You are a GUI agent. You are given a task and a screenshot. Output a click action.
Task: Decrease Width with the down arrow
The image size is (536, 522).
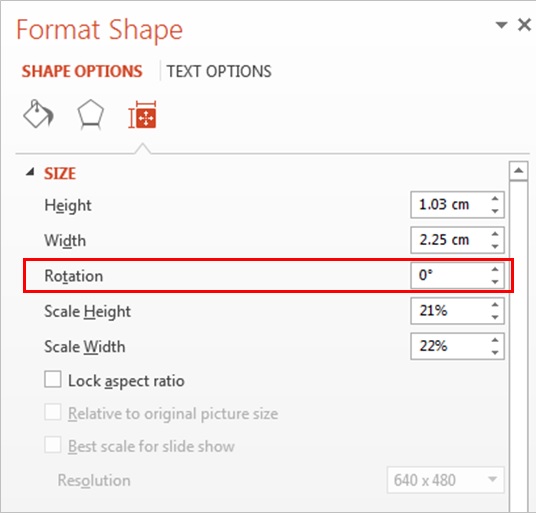tap(495, 246)
